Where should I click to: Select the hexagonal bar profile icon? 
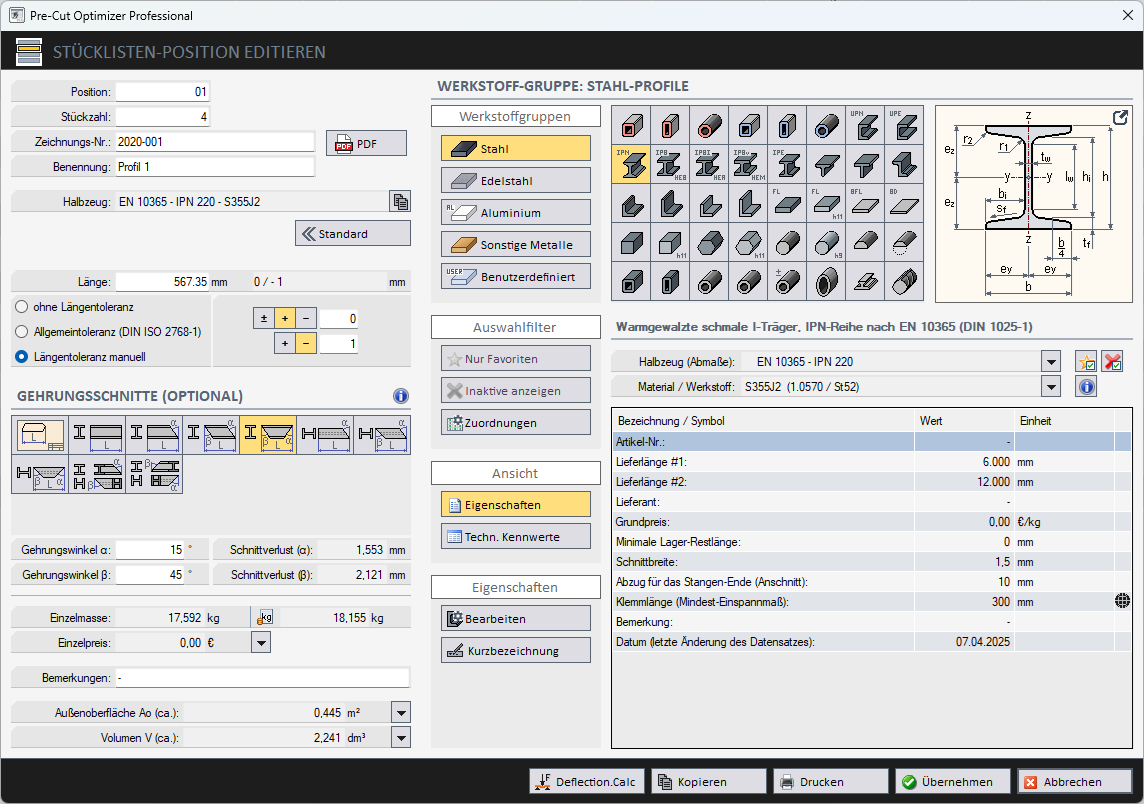click(709, 243)
